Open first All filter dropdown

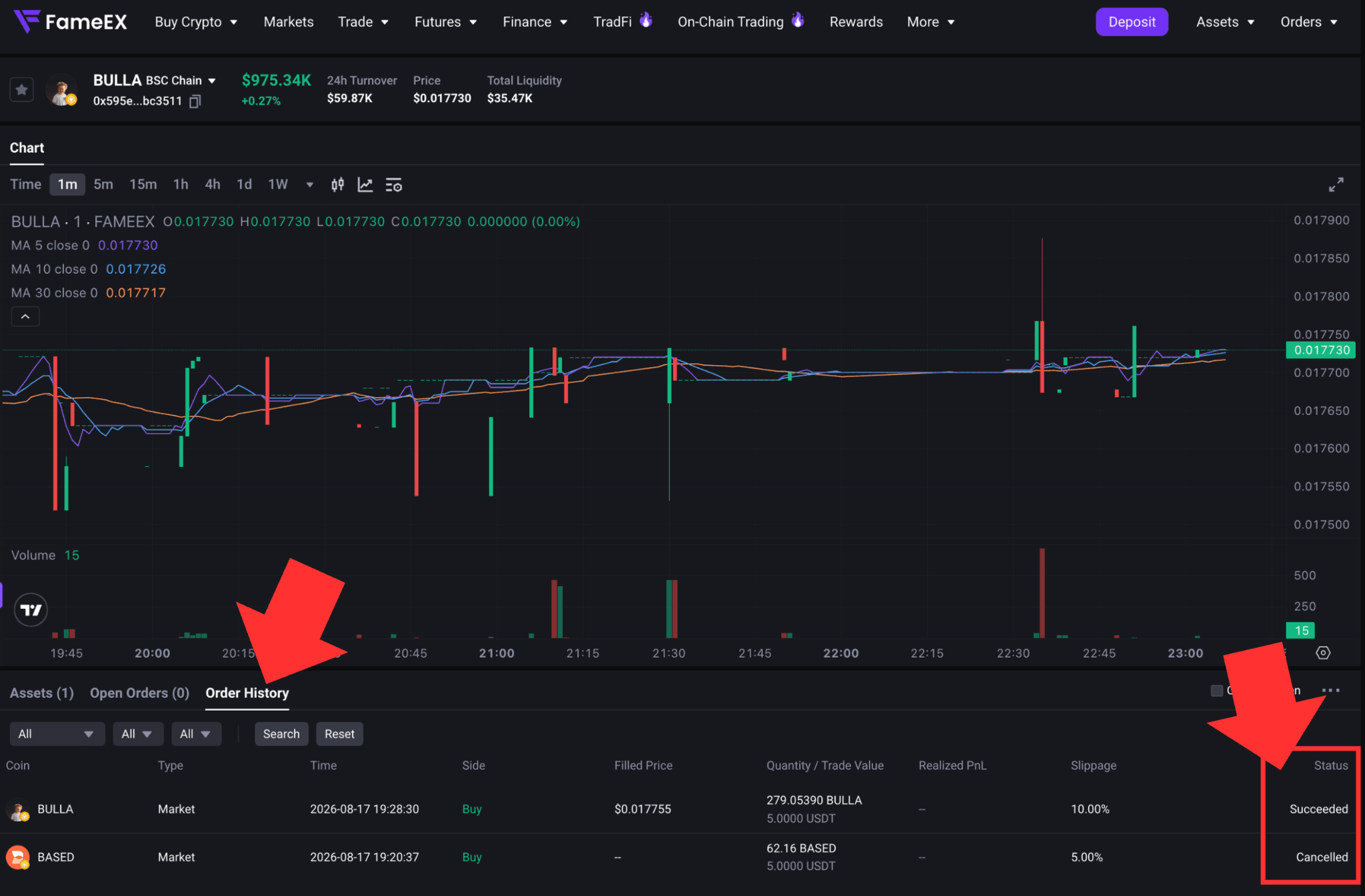point(57,734)
